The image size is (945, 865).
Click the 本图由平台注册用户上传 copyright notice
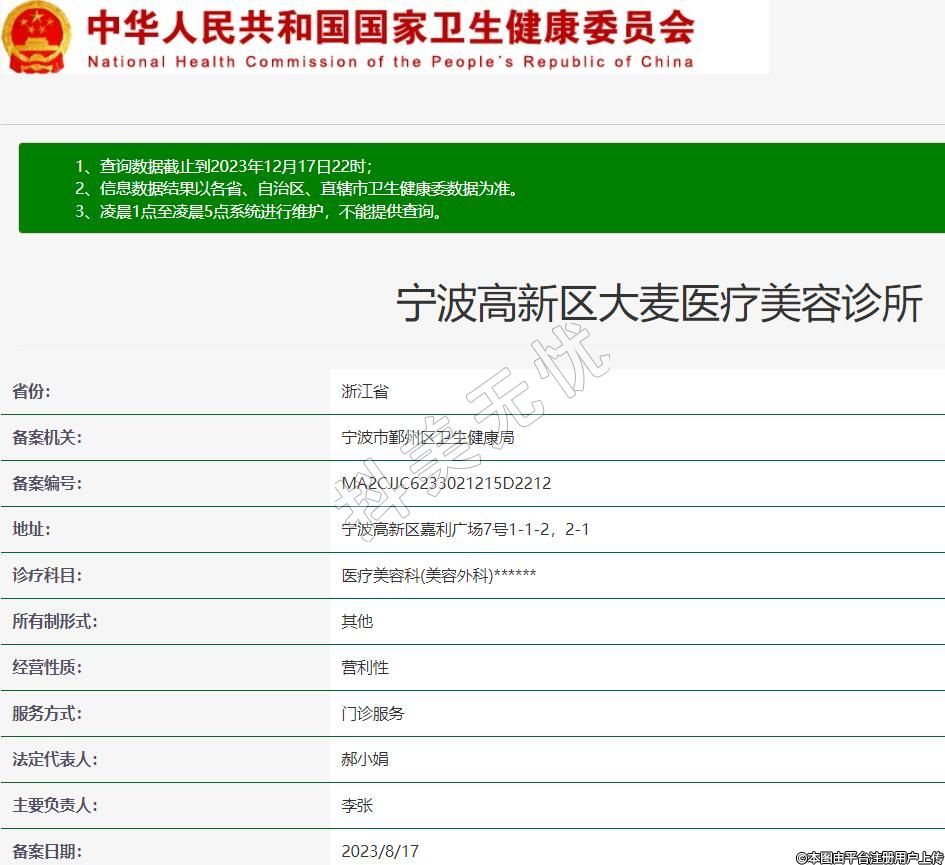coord(869,857)
